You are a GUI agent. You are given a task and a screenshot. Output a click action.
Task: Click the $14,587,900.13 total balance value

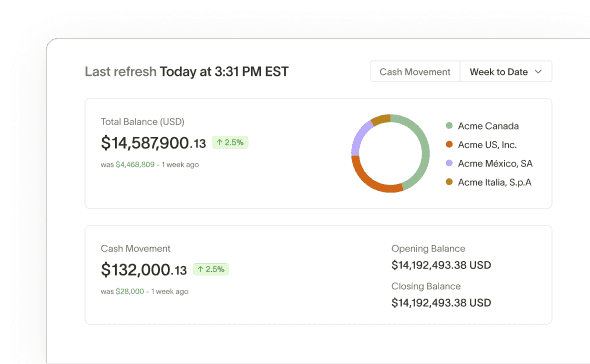coord(153,143)
